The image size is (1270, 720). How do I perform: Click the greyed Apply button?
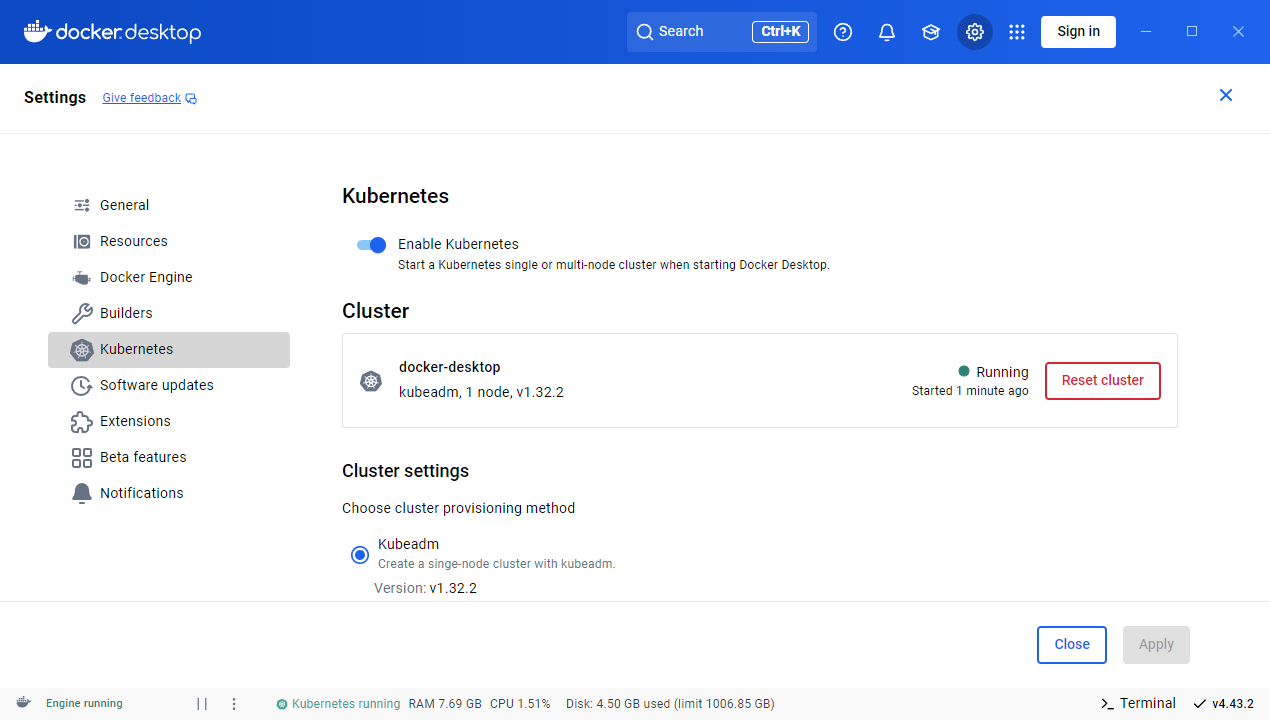click(x=1156, y=645)
